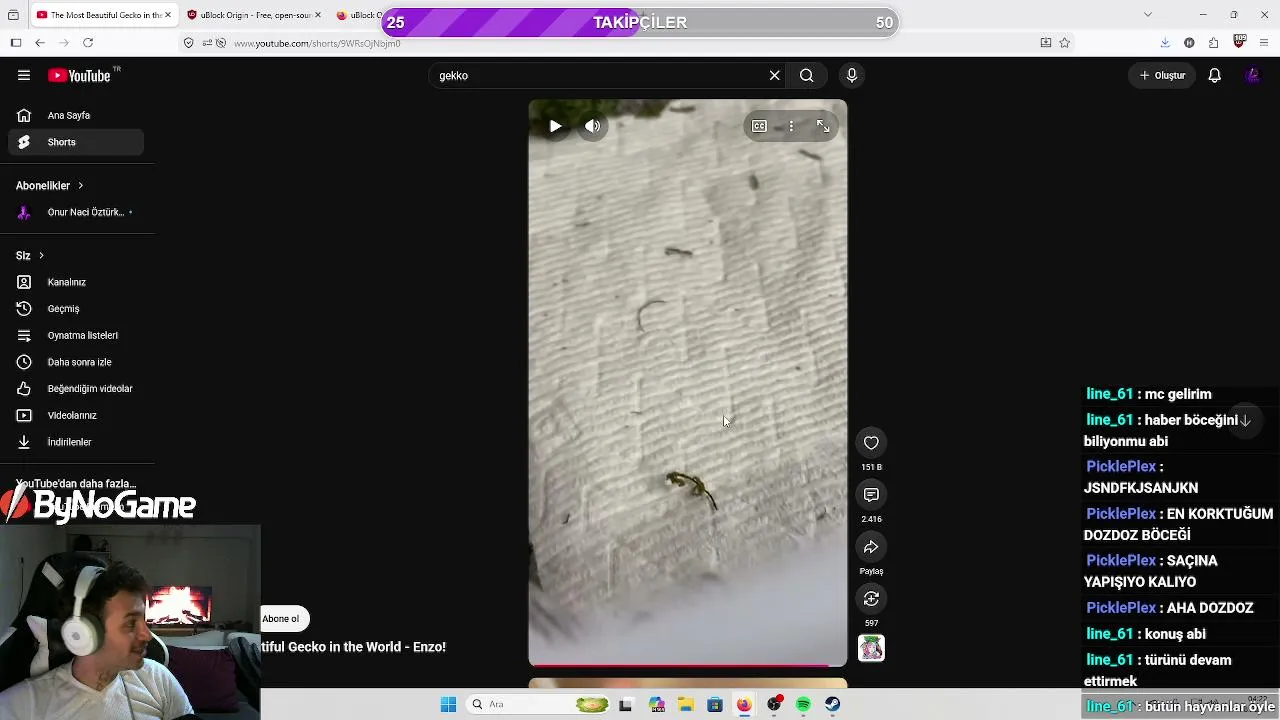List all tabs with the chevron
The image size is (1280, 720).
(1147, 15)
